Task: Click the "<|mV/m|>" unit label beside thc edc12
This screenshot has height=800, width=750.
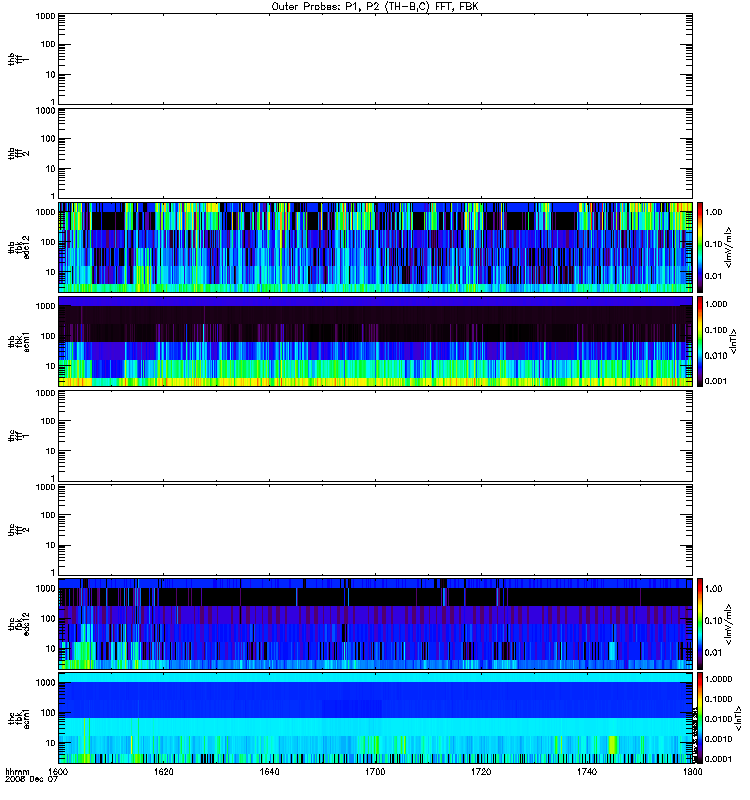Action: coord(728,624)
